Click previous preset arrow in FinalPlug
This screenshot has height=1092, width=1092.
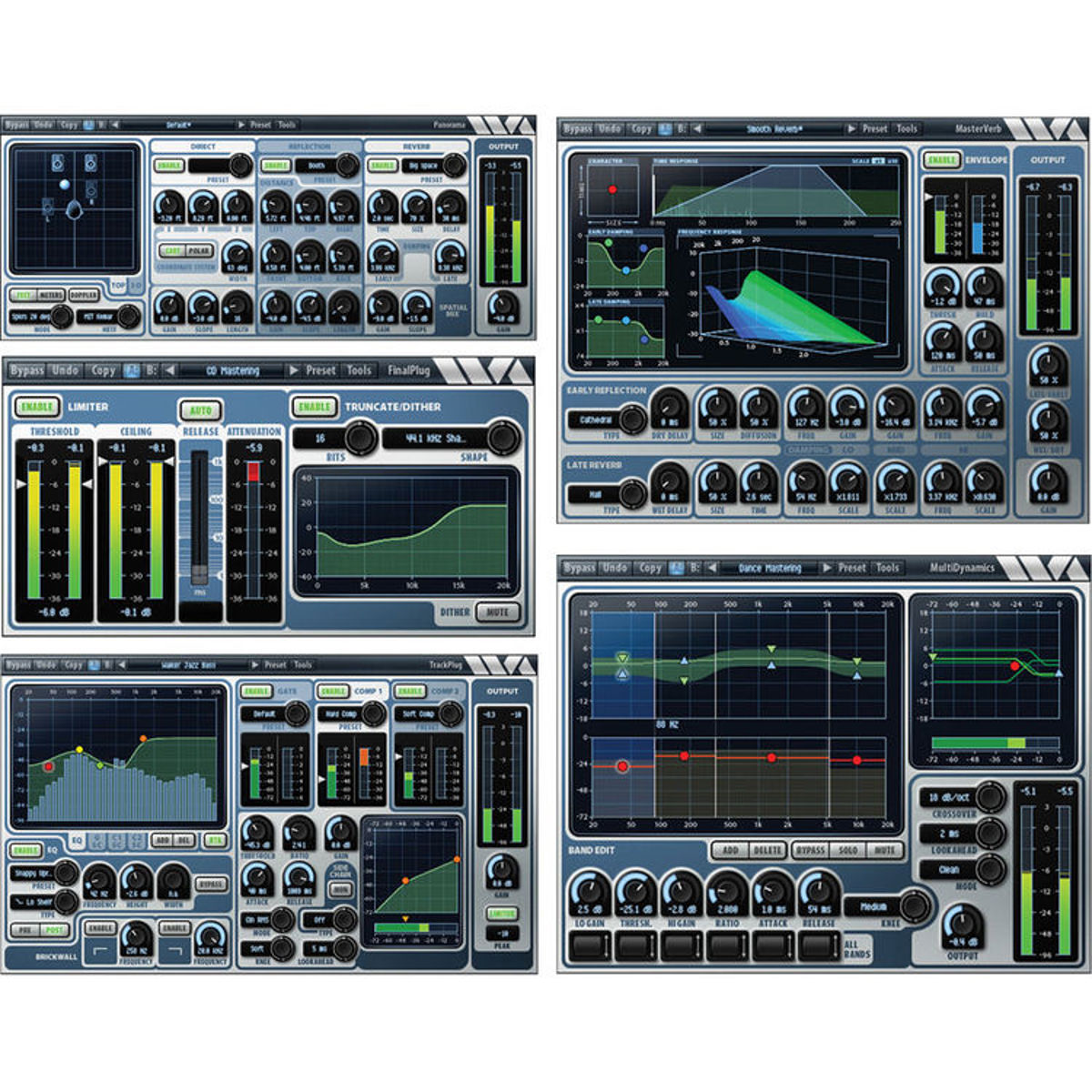pyautogui.click(x=170, y=370)
